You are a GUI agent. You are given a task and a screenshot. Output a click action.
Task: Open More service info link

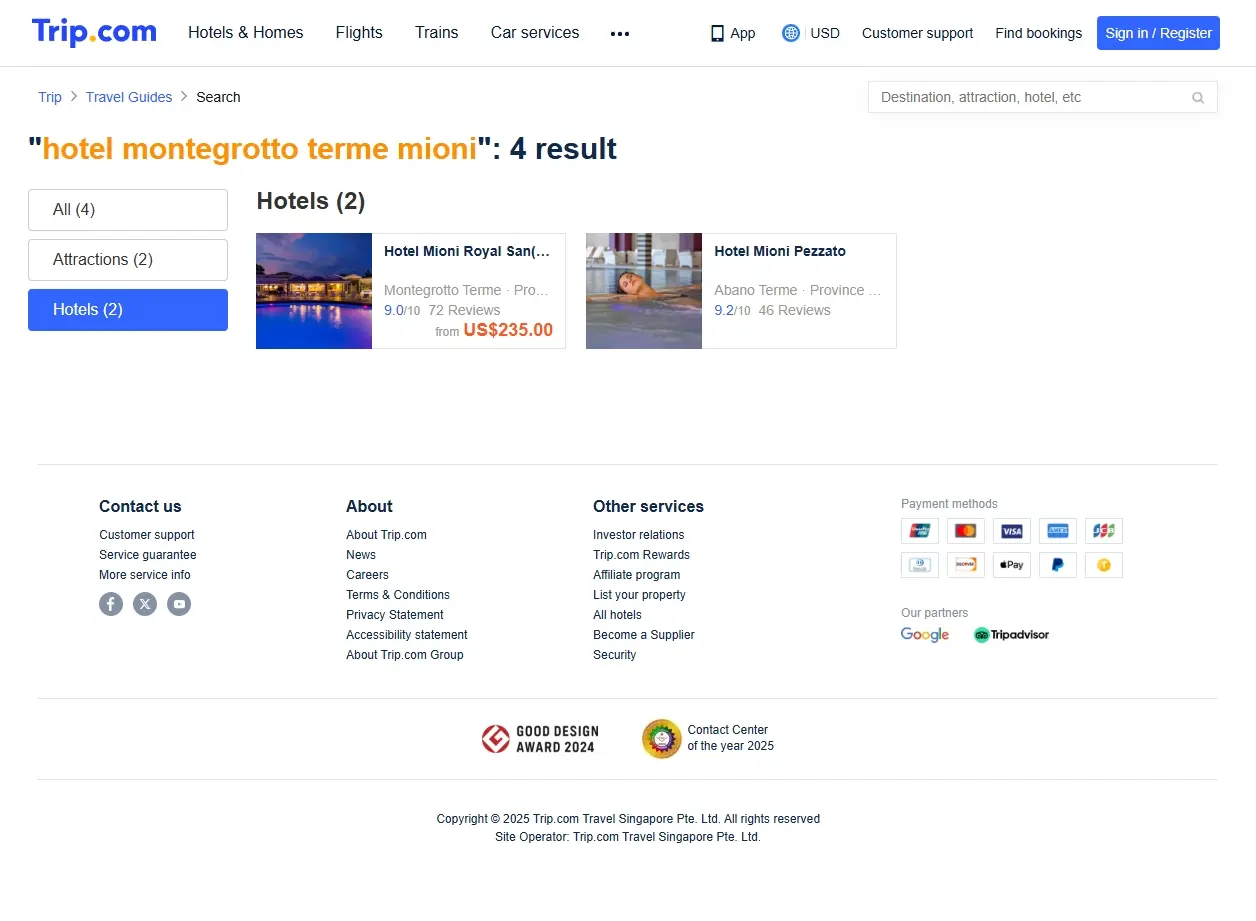pos(145,575)
